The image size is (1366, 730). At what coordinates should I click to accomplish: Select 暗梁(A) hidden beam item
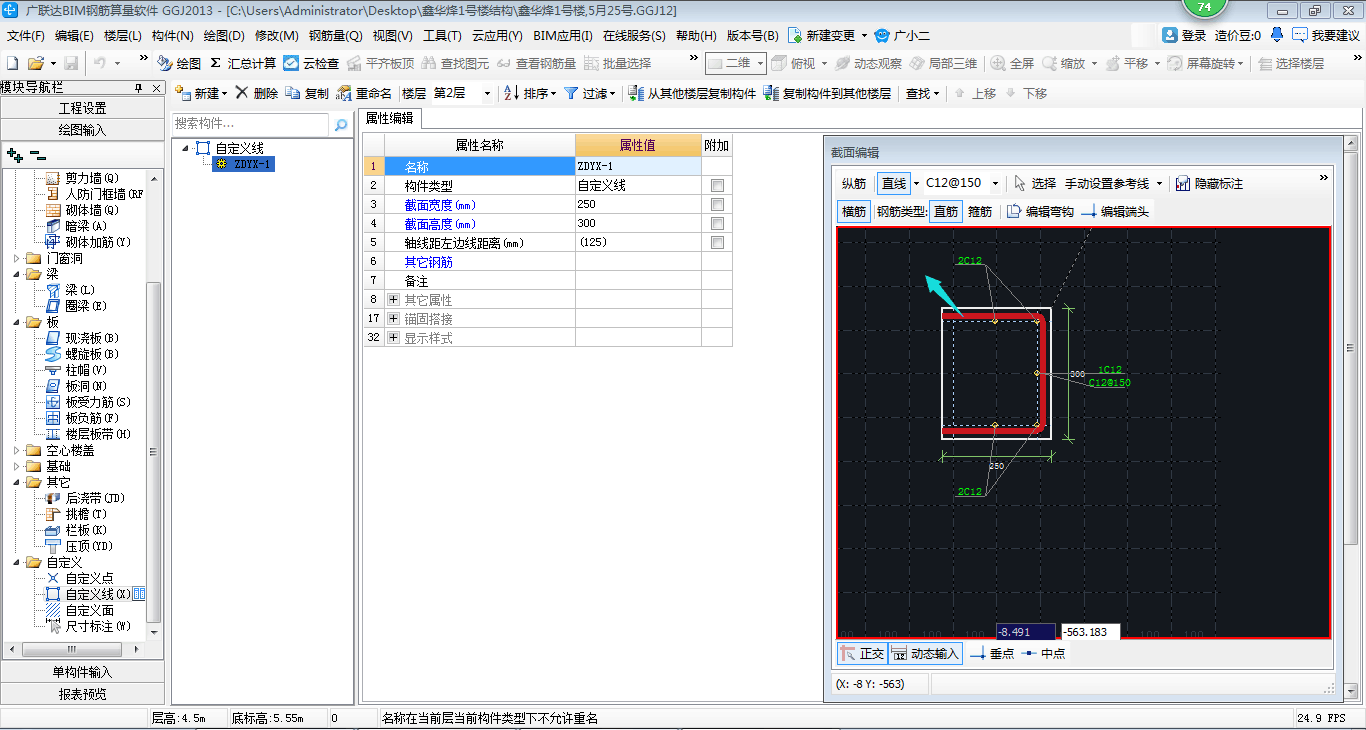click(86, 226)
